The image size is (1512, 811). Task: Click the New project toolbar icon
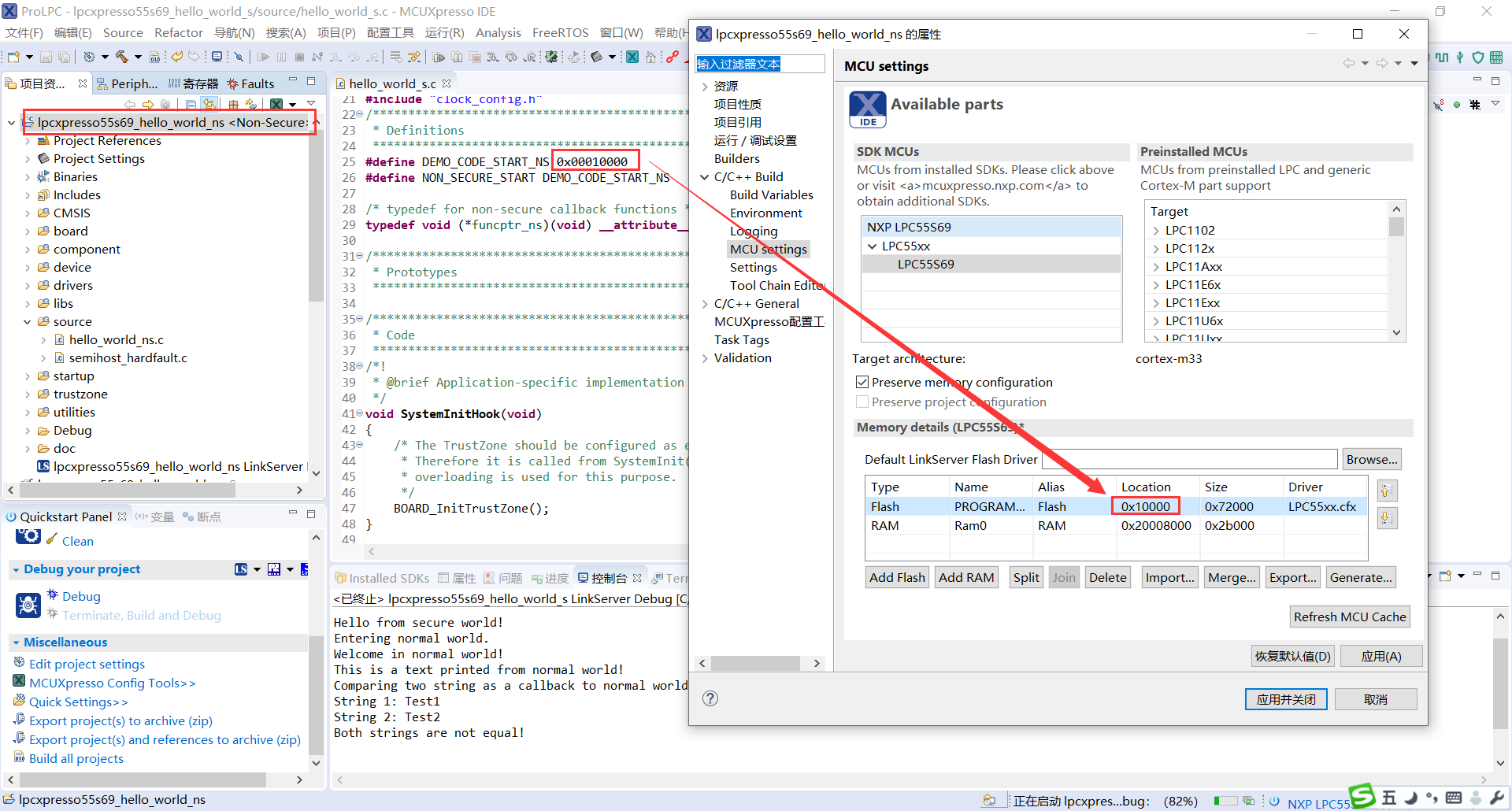pos(13,57)
